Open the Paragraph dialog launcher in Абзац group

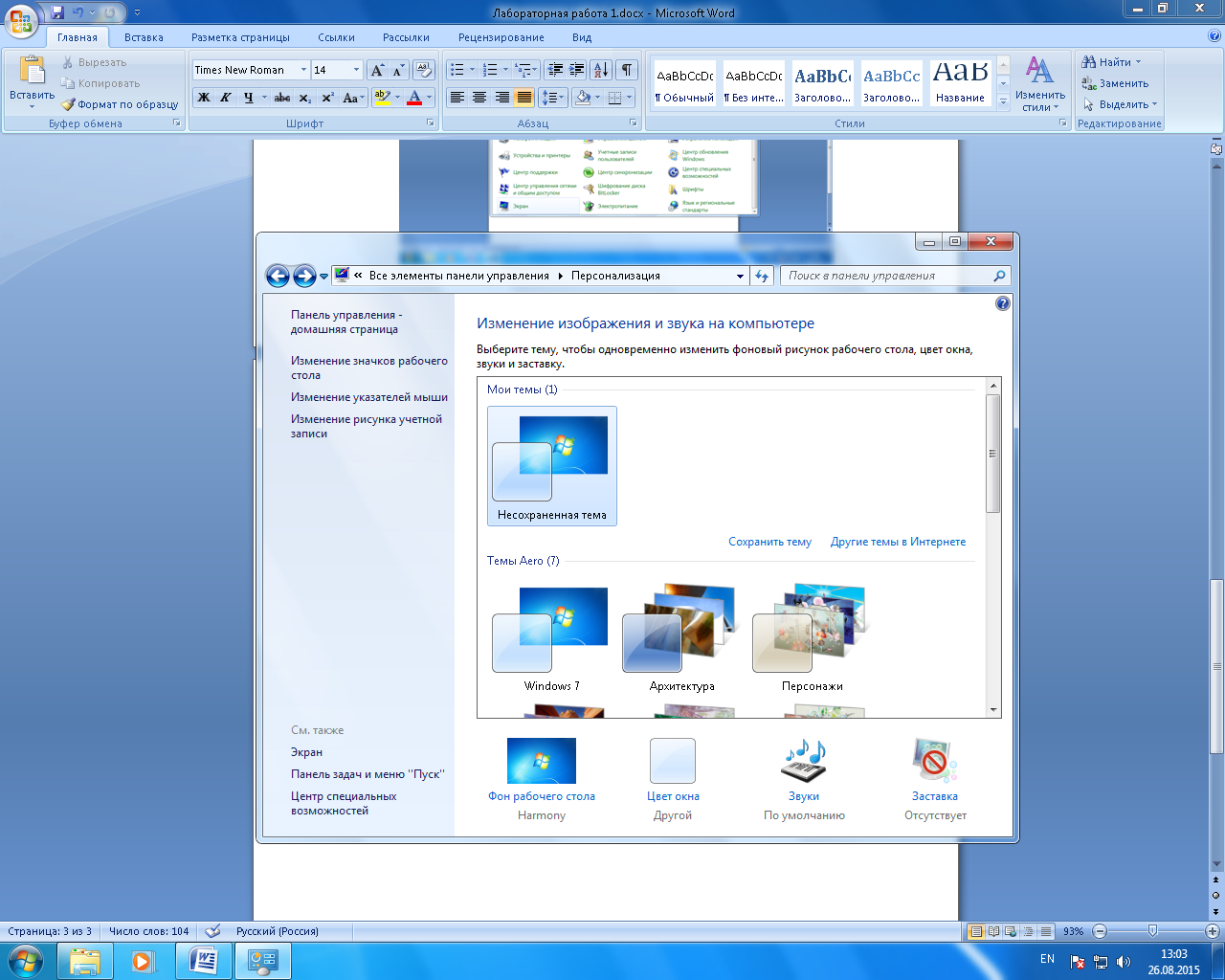click(634, 123)
